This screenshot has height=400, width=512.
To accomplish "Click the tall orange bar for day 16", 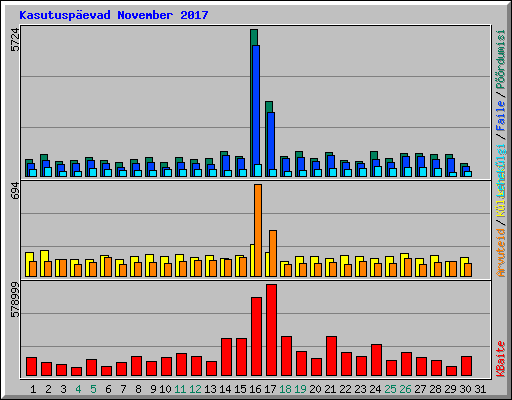I will (x=258, y=230).
